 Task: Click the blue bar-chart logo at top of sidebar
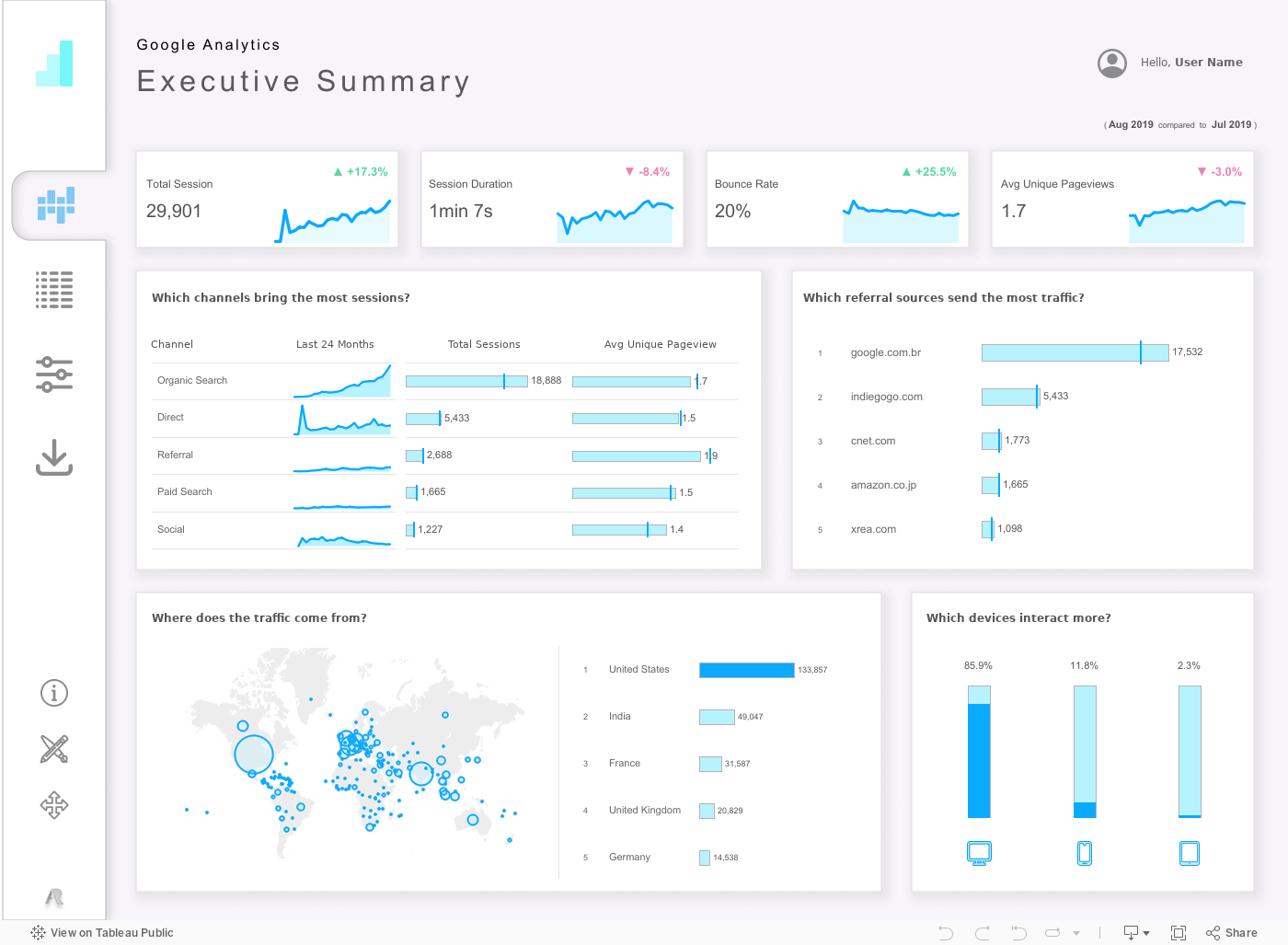pos(54,63)
